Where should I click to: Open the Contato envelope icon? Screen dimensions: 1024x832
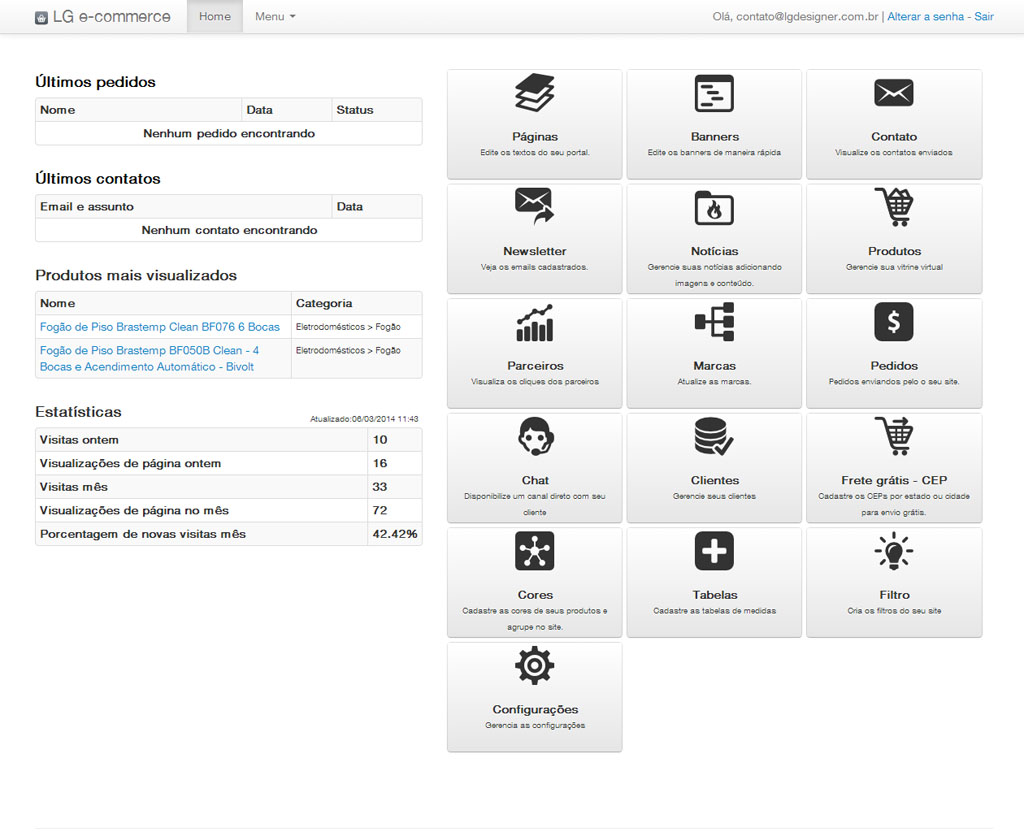[894, 93]
